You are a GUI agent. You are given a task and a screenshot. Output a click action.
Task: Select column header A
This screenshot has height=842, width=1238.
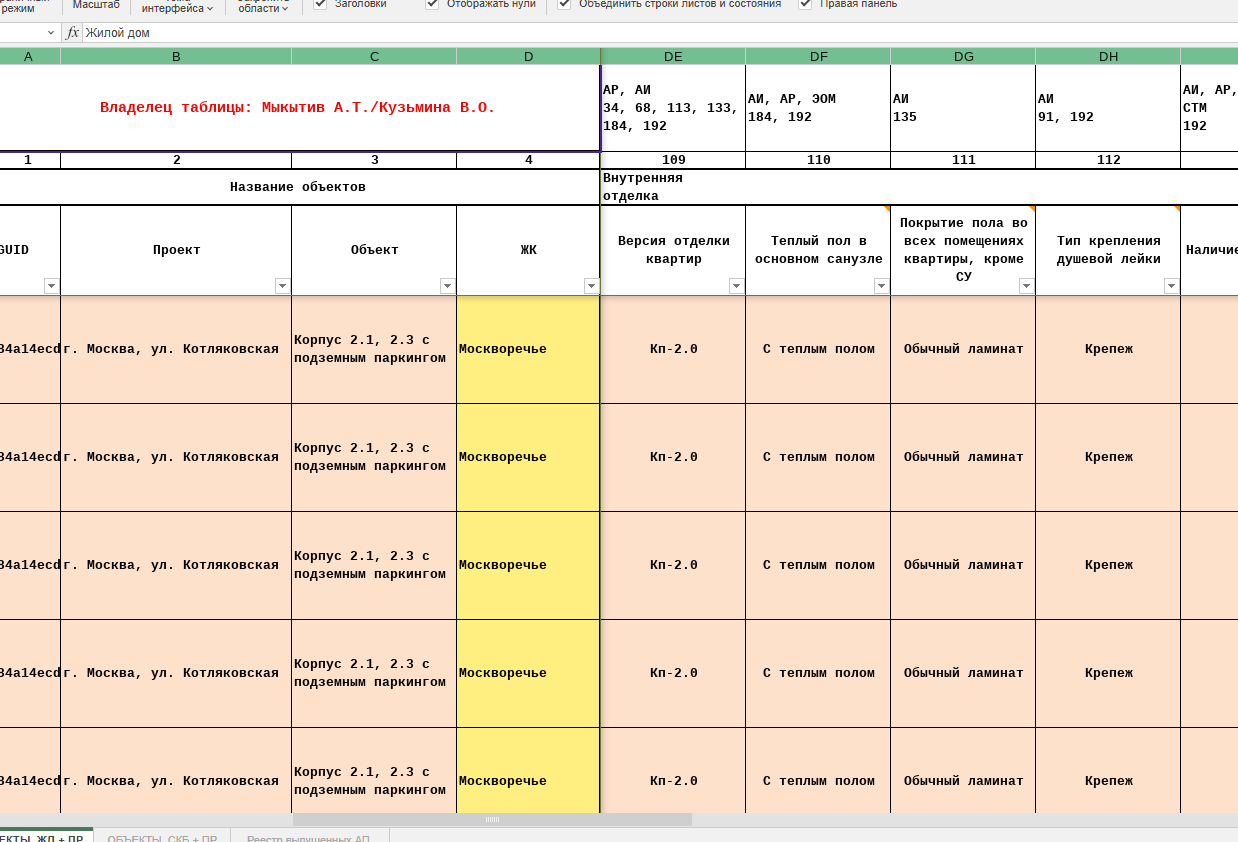pos(28,56)
